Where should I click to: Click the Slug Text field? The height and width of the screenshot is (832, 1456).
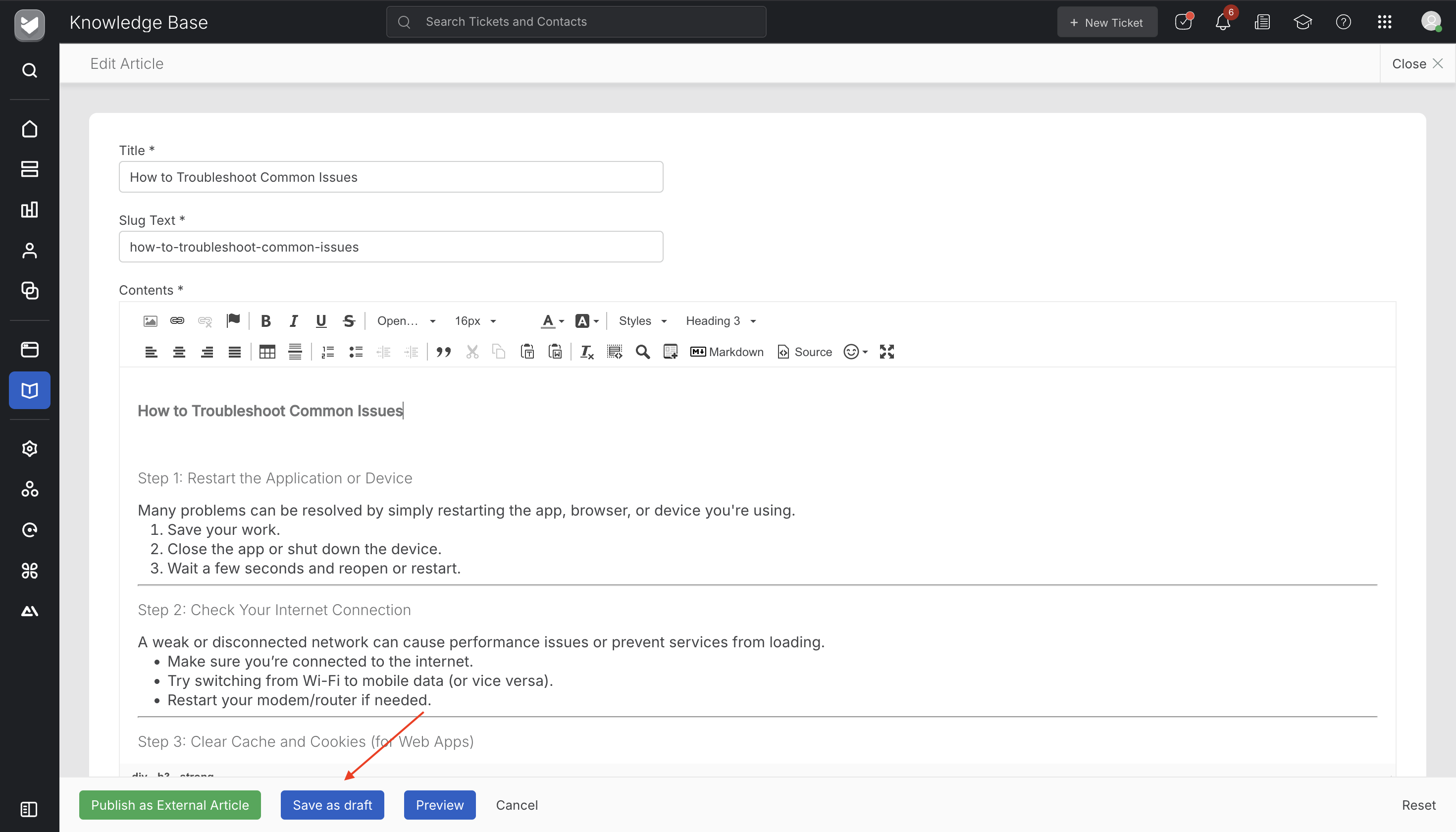(x=391, y=247)
